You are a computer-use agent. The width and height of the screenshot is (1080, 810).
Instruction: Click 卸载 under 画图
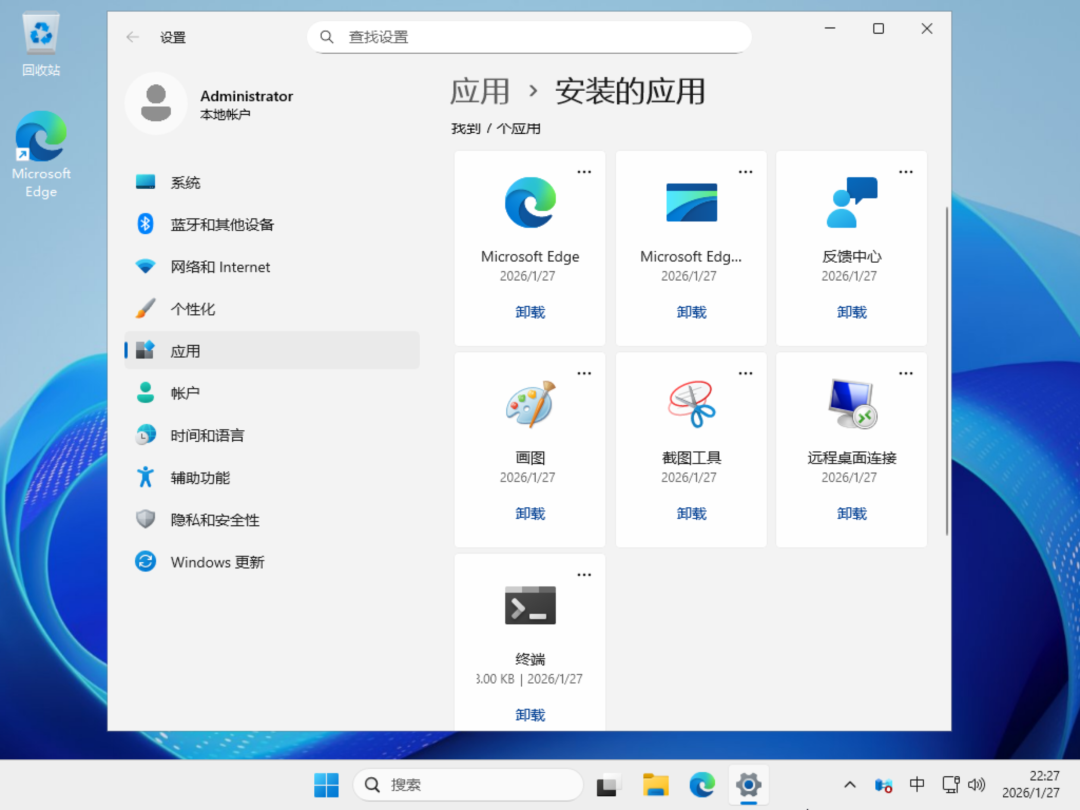click(530, 513)
